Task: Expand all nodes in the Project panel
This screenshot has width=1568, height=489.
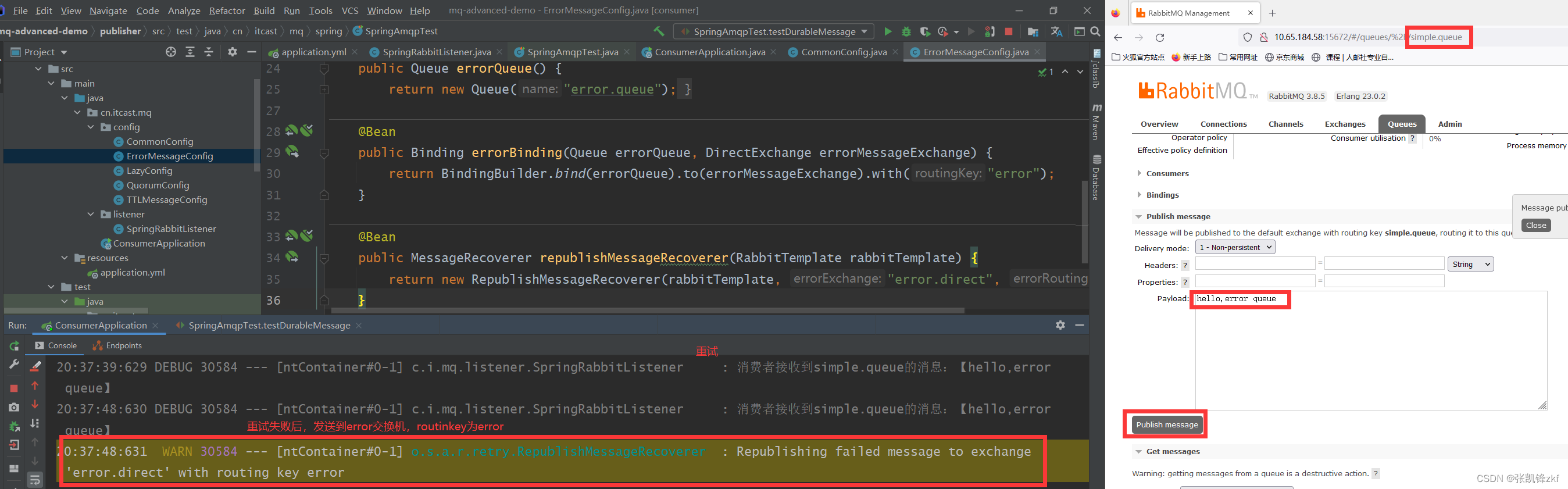Action: click(190, 52)
